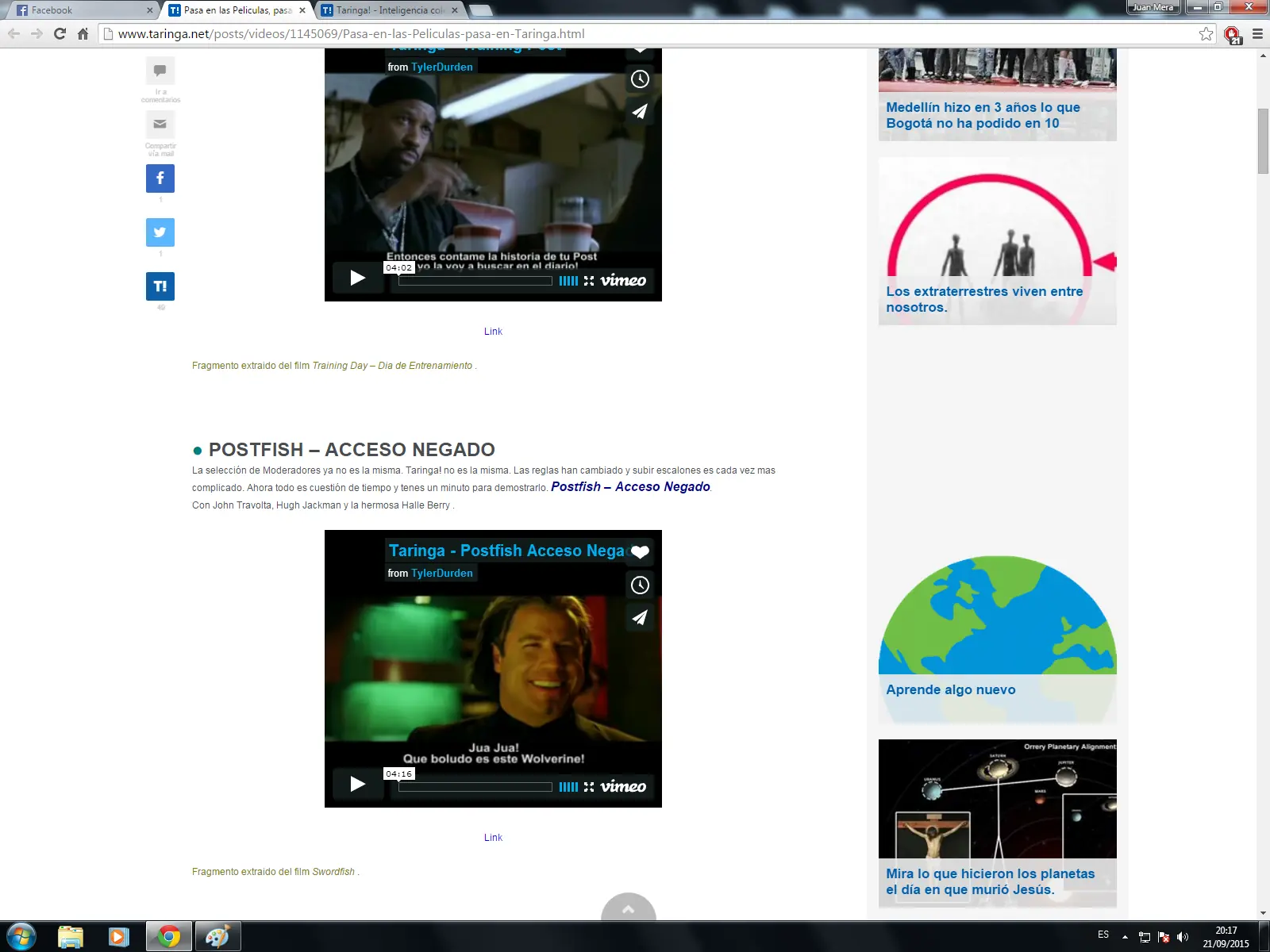Show hidden system tray icons
Viewport: 1270px width, 952px height.
point(1125,937)
